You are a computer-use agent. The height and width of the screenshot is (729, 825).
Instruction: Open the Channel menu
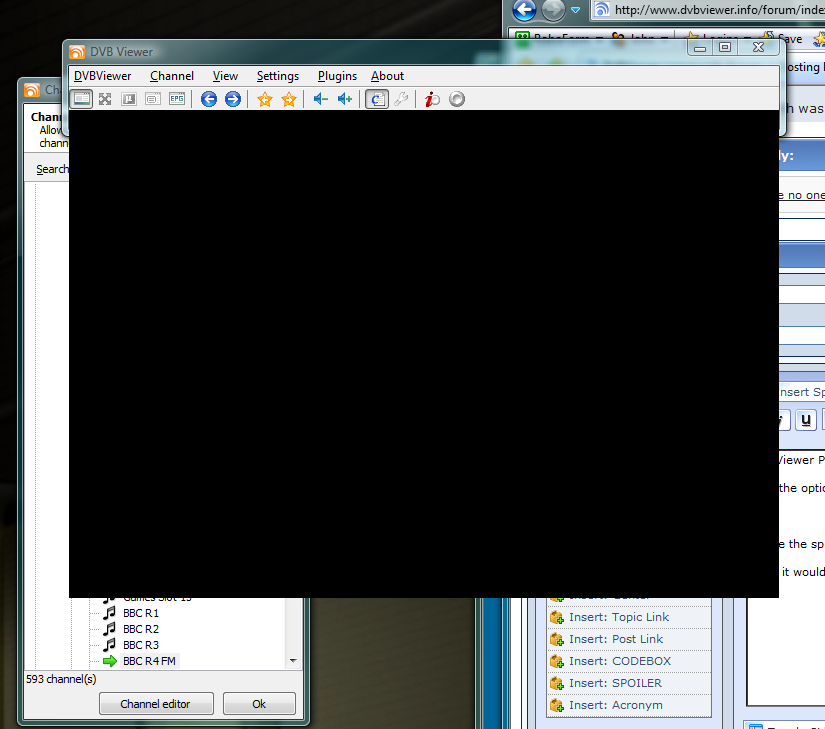[172, 76]
